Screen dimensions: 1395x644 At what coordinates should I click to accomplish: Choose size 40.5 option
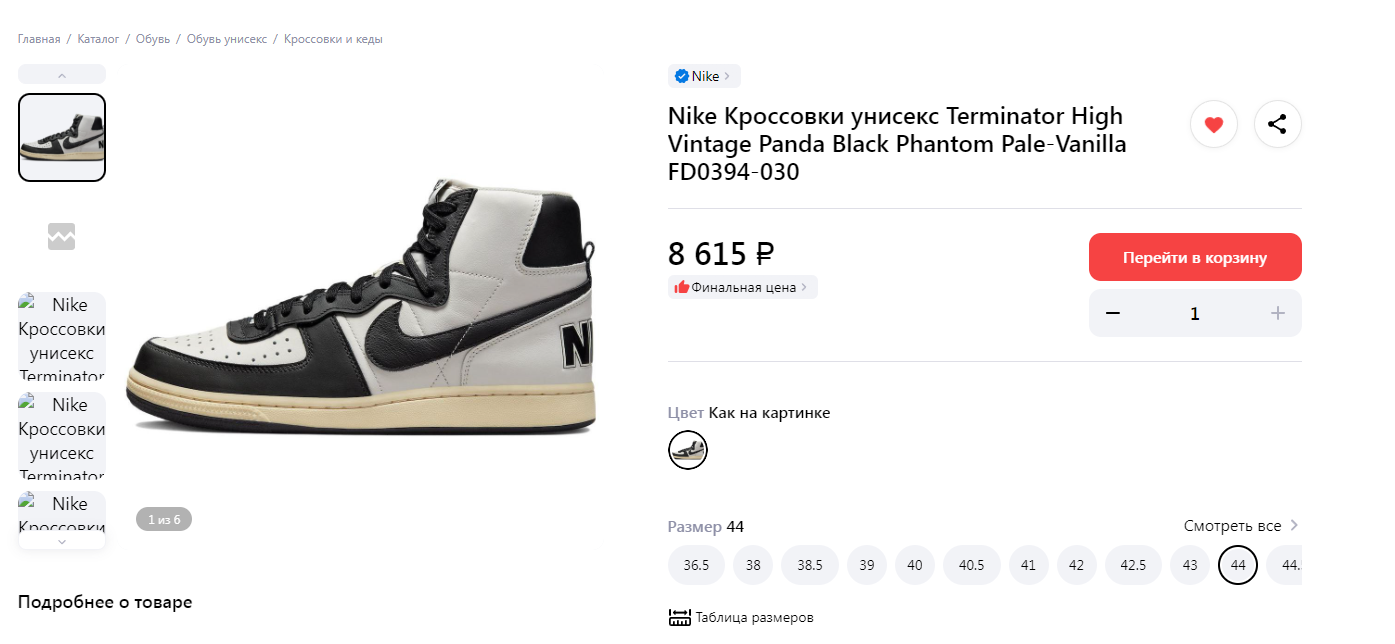coord(971,565)
